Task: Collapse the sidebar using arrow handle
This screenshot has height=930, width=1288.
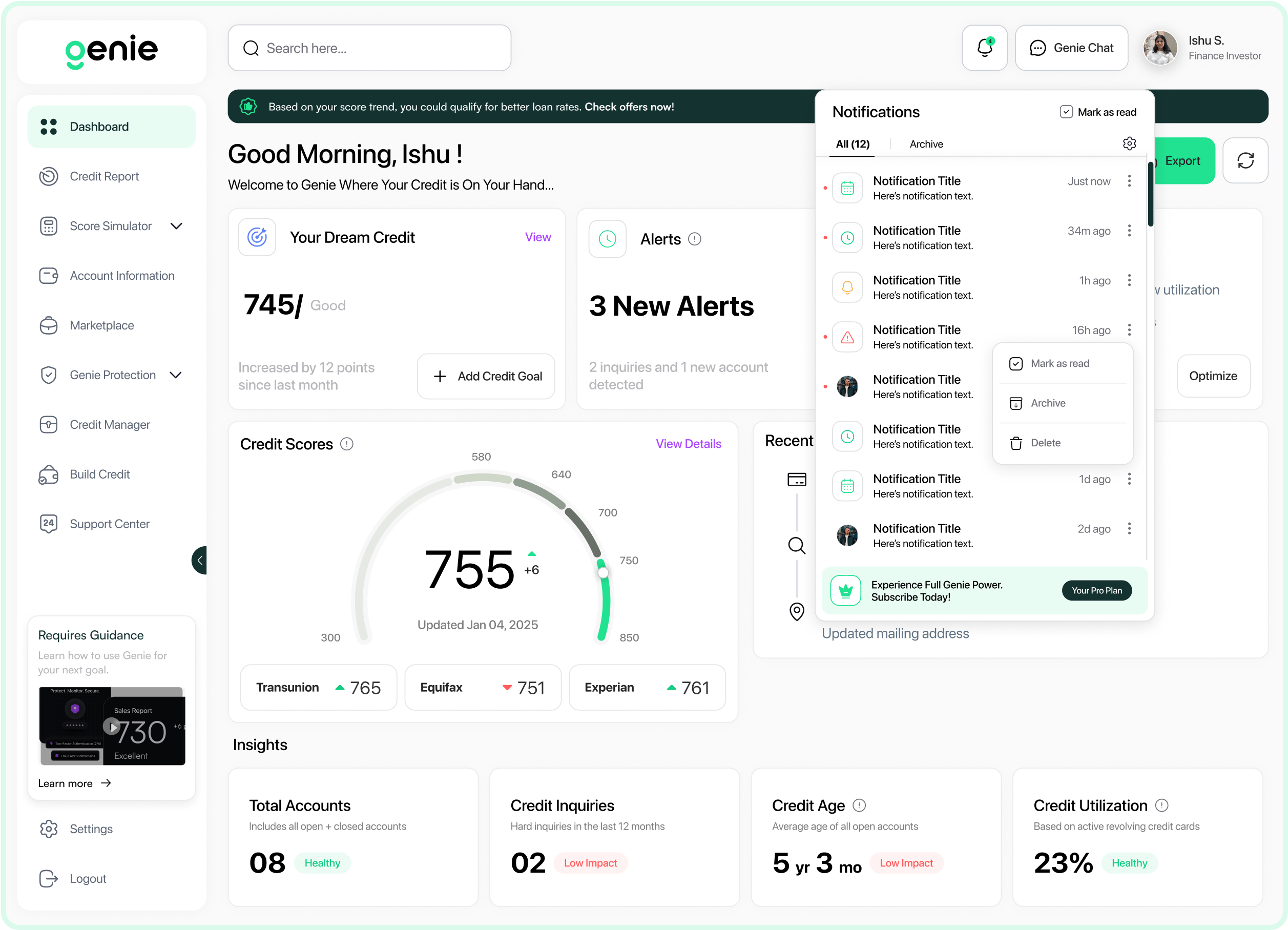Action: coord(199,560)
